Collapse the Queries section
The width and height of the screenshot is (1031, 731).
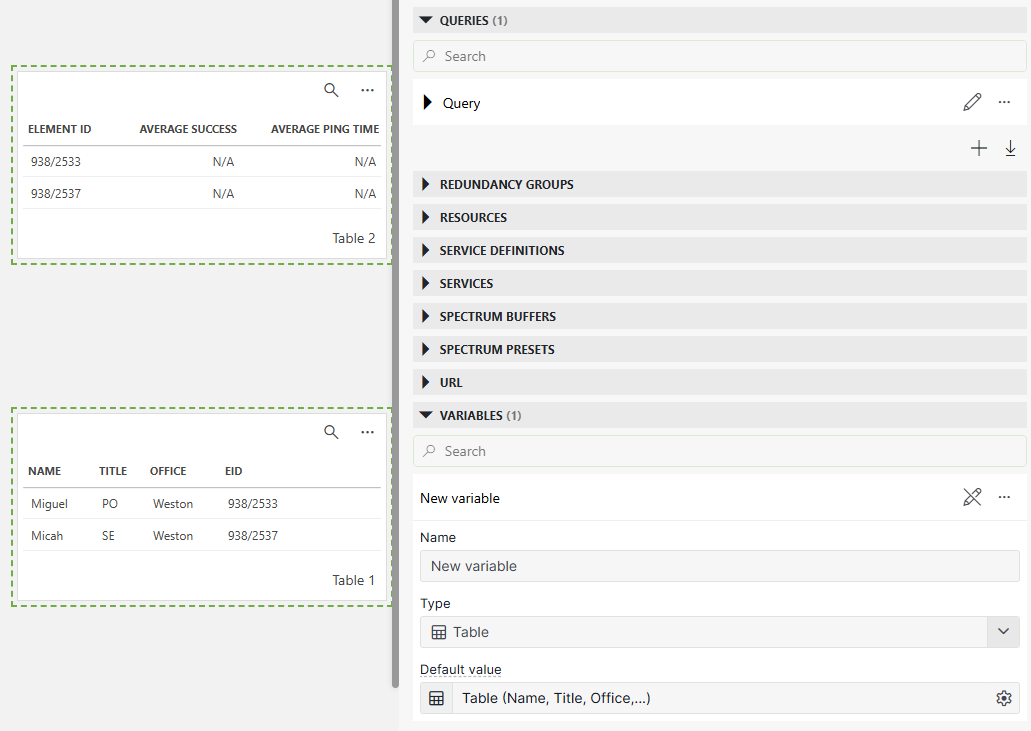tap(426, 20)
